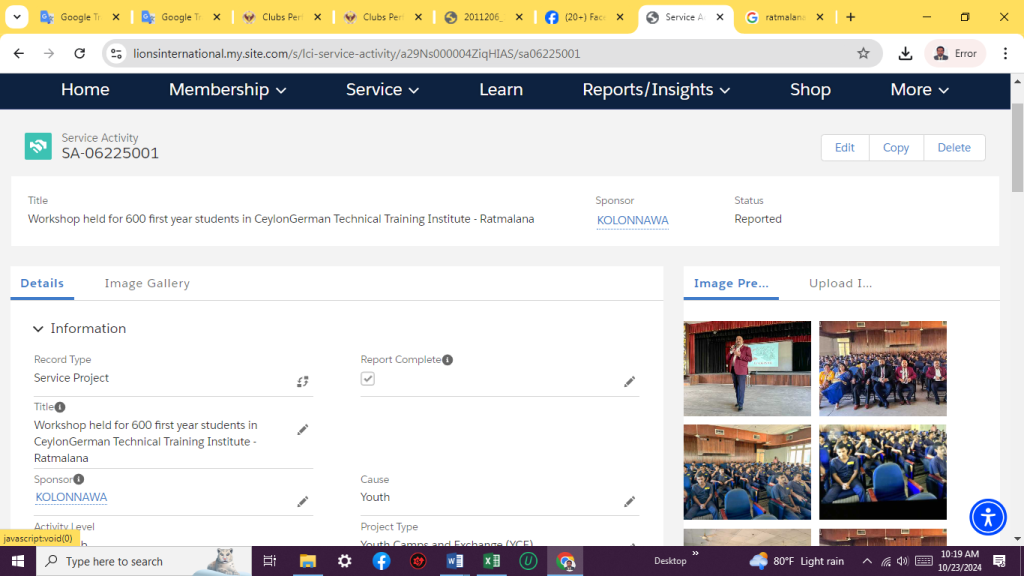The image size is (1024, 576).
Task: Open speaker on stage photo thumbnail
Action: pyautogui.click(x=747, y=368)
